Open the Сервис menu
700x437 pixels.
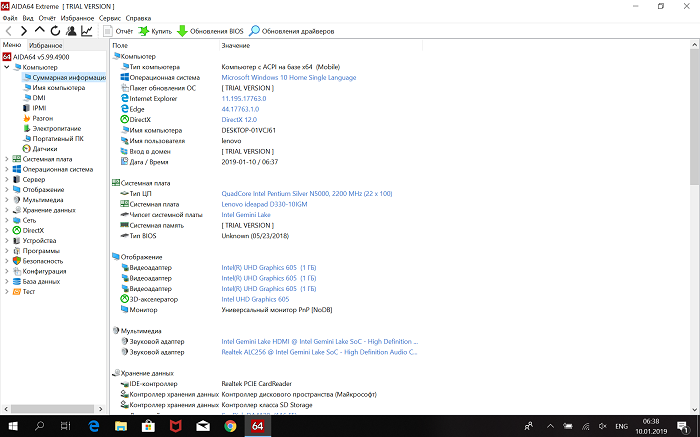pos(110,18)
